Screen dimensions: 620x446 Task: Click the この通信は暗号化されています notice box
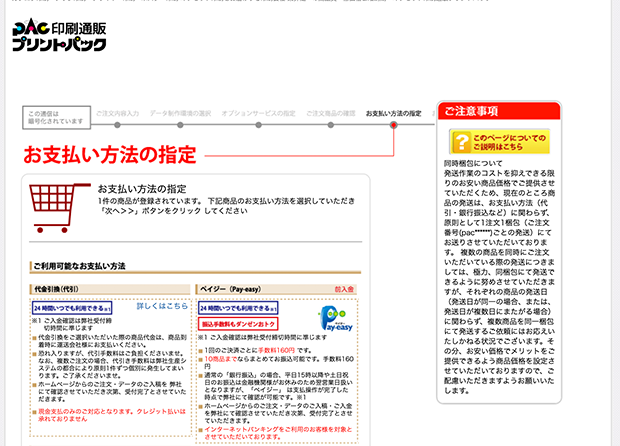pos(57,117)
